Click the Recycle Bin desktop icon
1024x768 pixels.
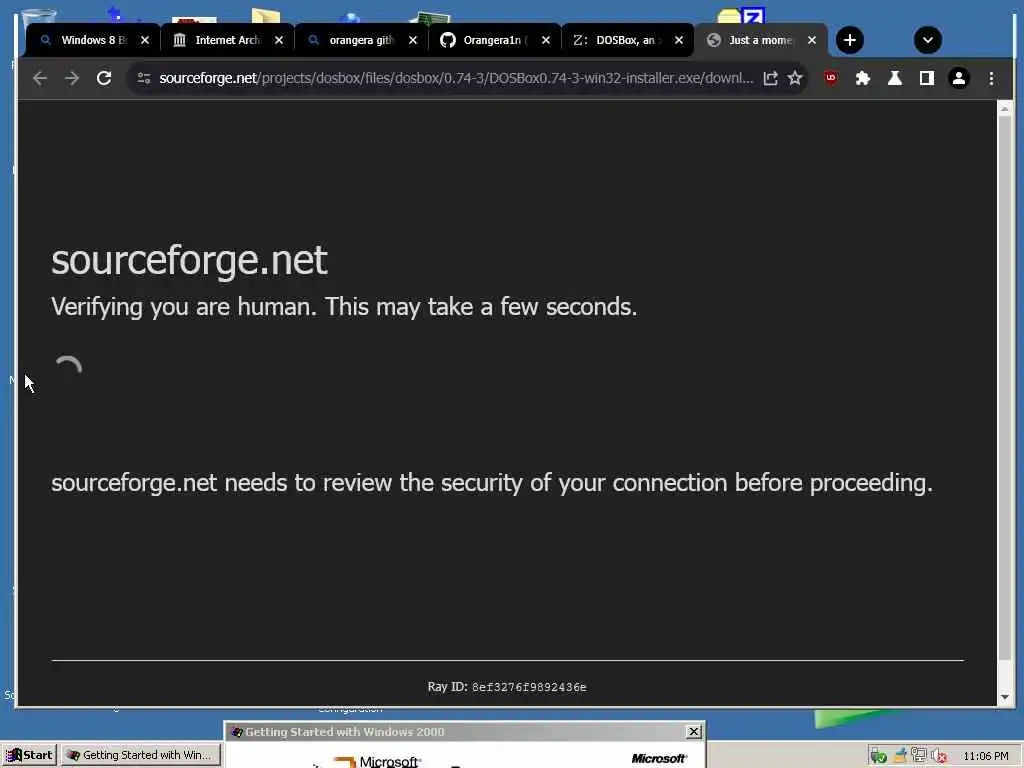point(39,18)
